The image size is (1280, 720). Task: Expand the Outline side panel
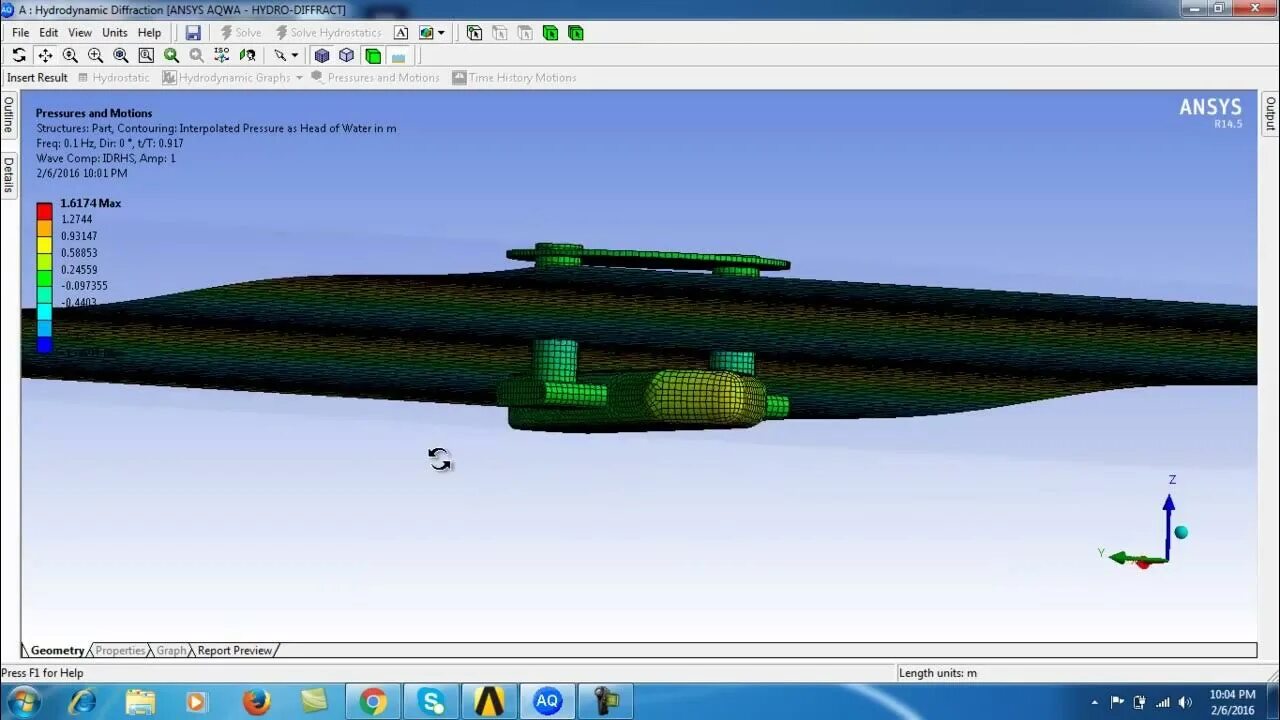(x=8, y=116)
